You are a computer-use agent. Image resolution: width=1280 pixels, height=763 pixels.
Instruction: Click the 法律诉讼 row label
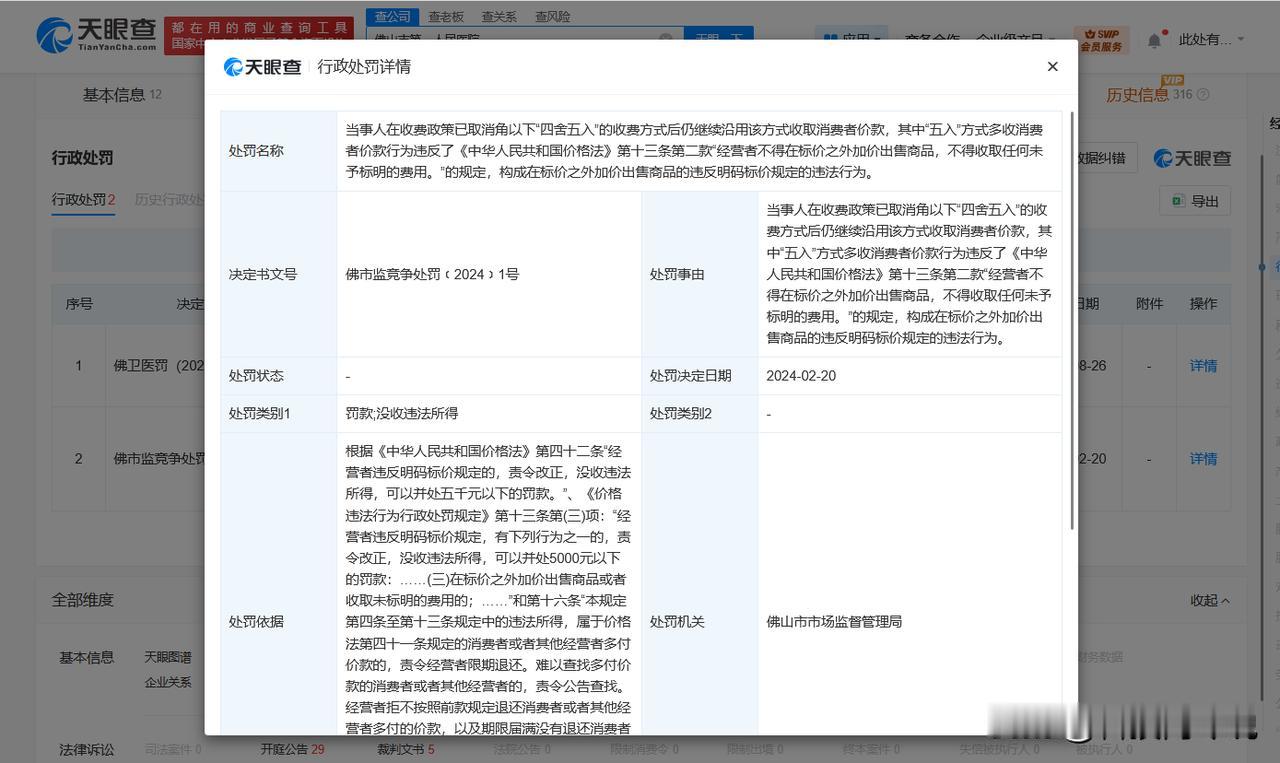coord(86,749)
